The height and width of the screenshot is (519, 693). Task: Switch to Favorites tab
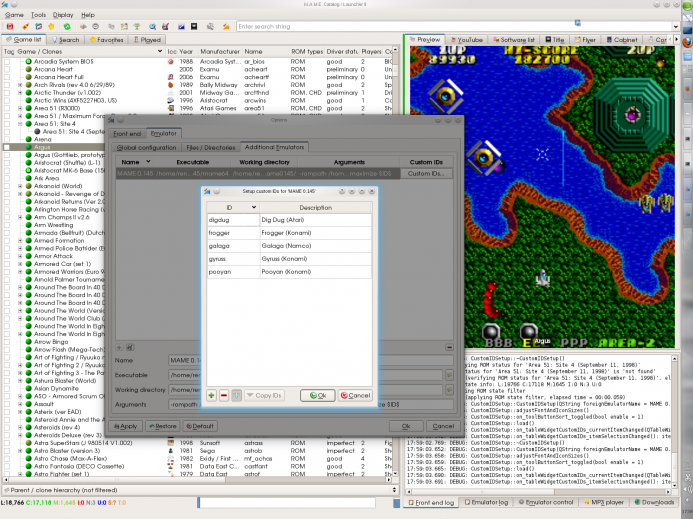[107, 40]
